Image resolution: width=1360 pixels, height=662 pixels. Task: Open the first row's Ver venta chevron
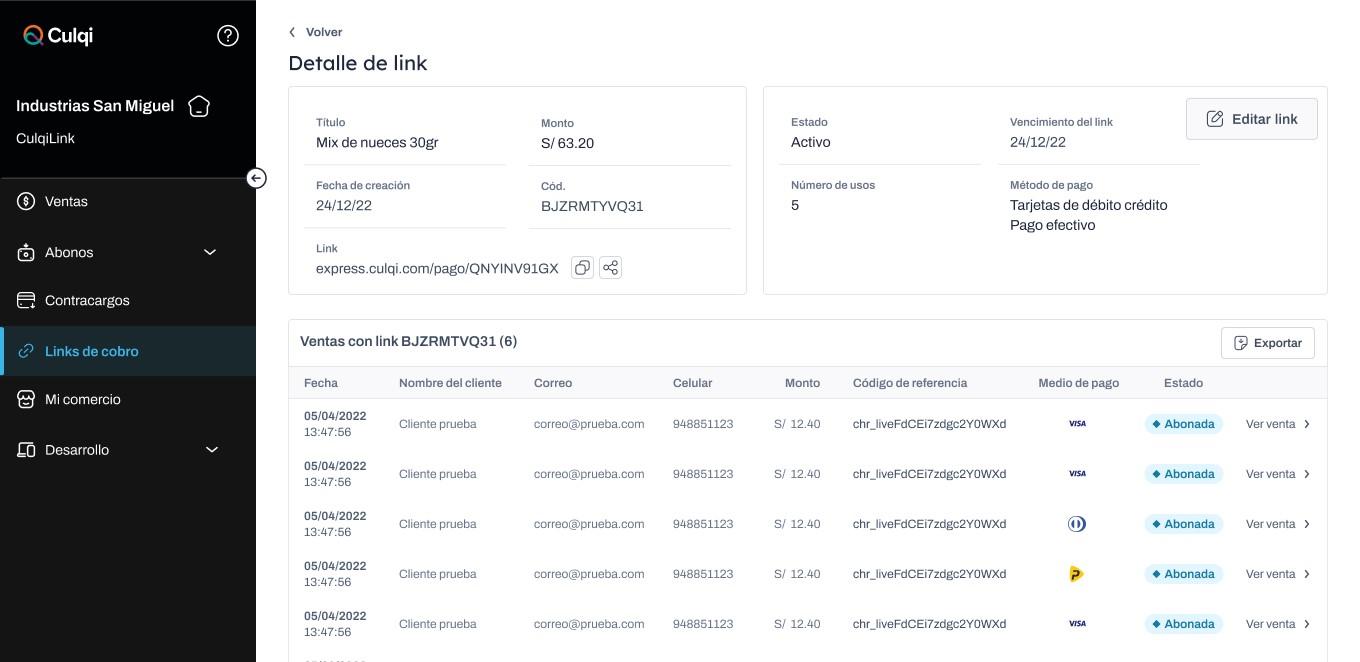pyautogui.click(x=1306, y=424)
